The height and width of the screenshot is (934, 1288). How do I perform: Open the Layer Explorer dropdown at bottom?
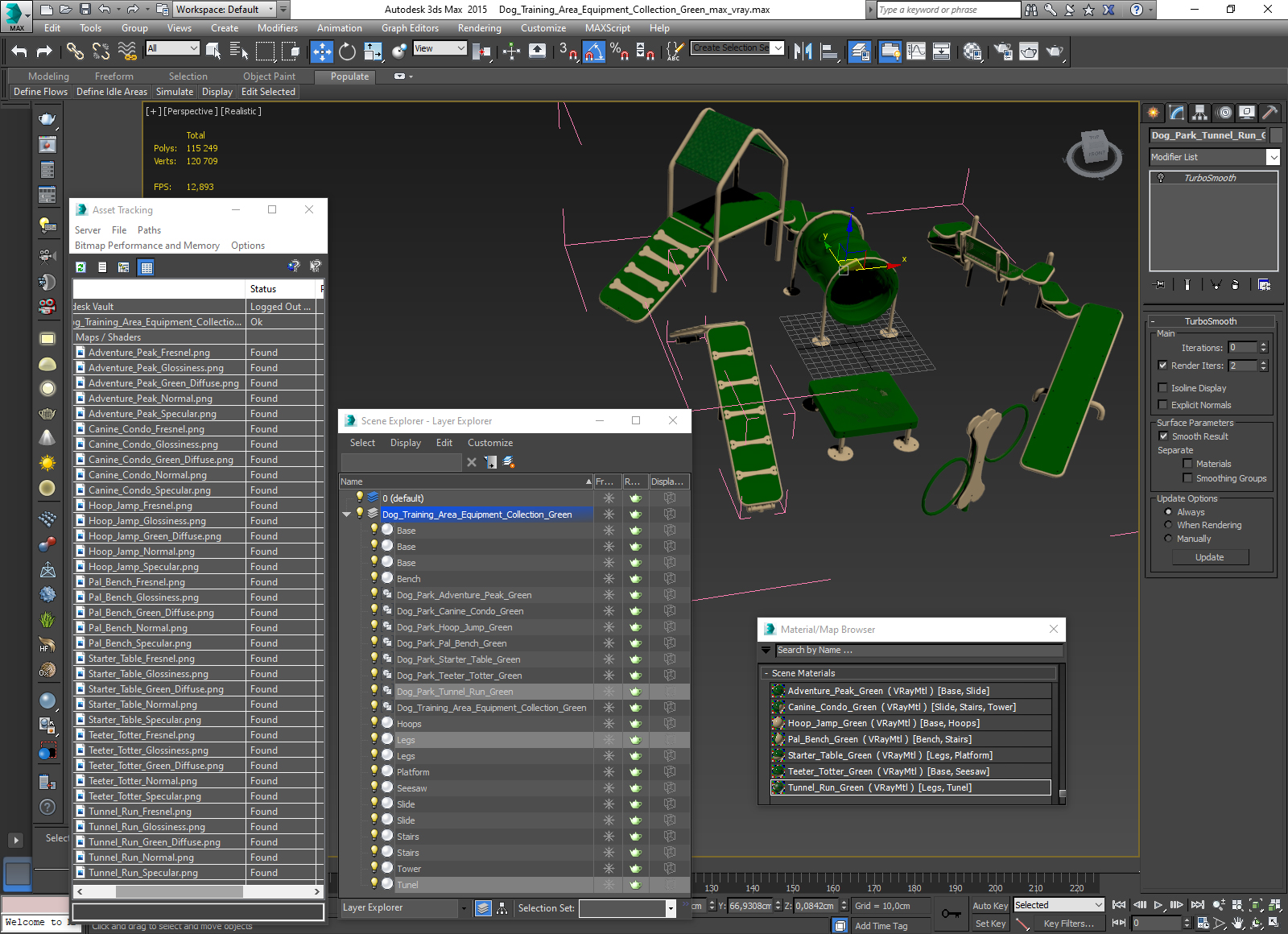pos(463,908)
